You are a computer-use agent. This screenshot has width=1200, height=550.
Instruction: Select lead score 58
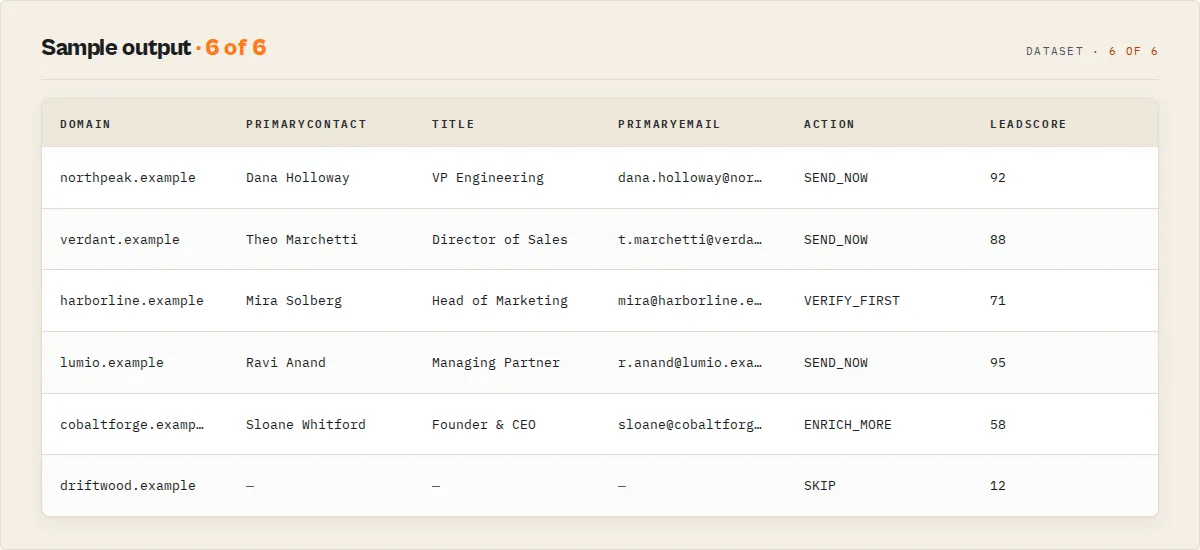[x=998, y=425]
